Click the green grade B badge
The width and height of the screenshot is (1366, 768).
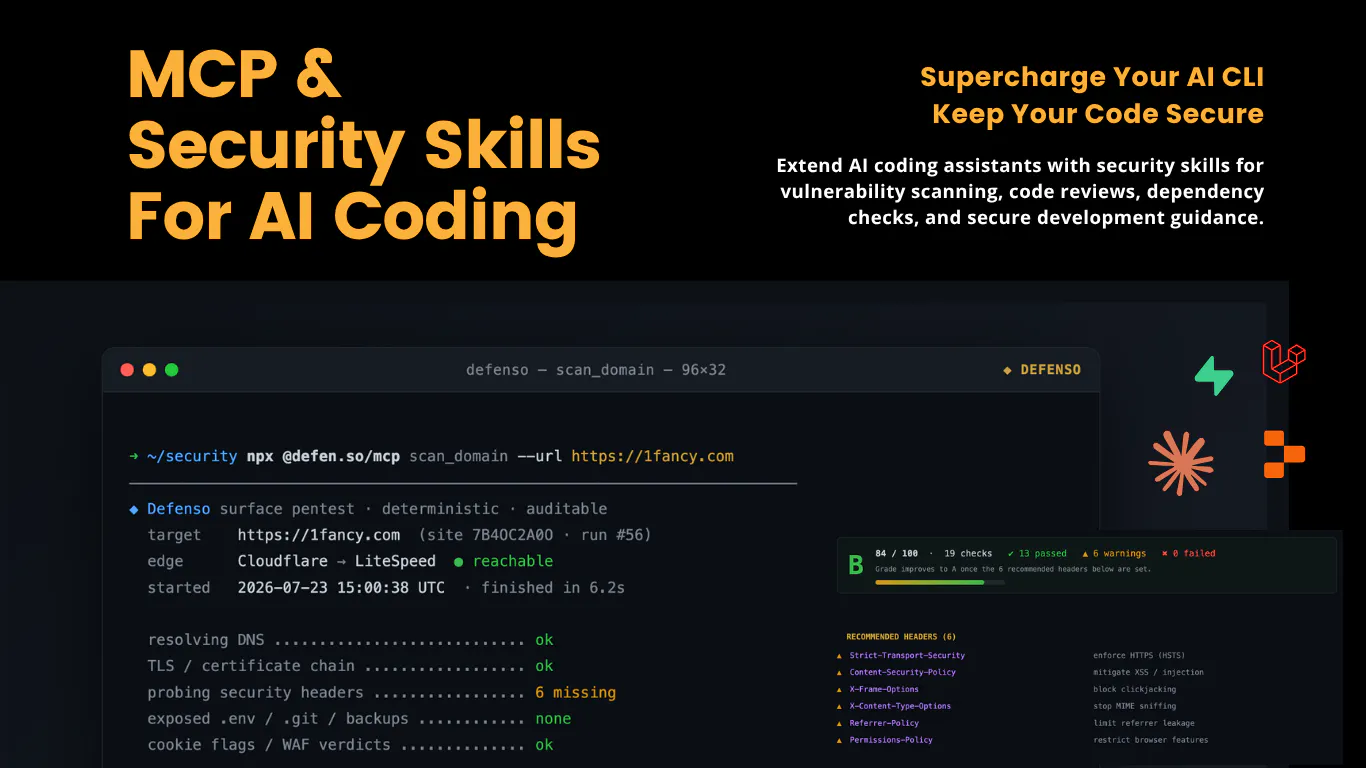pyautogui.click(x=855, y=566)
